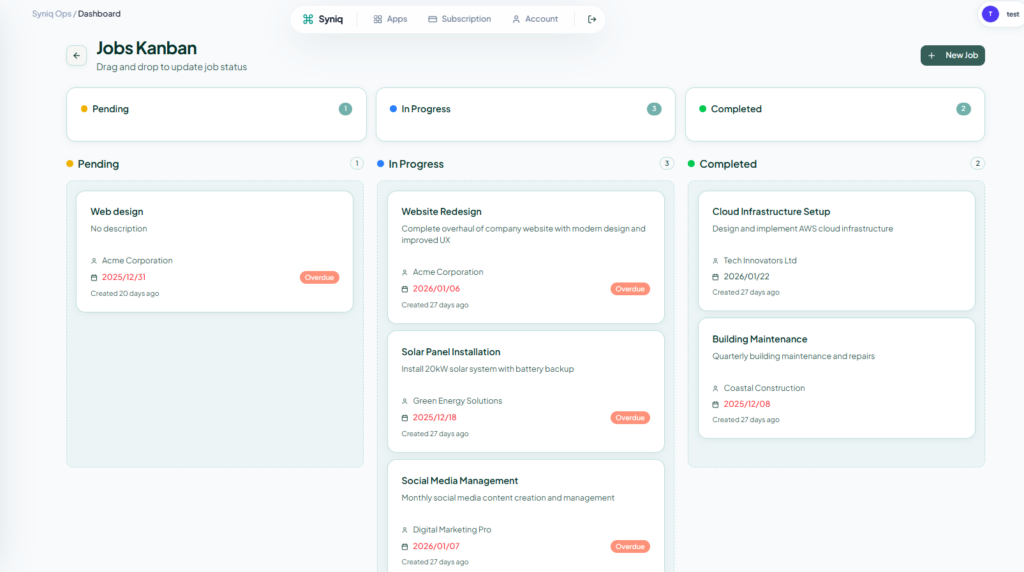Image resolution: width=1024 pixels, height=572 pixels.
Task: Select the Pending summary card
Action: pos(215,114)
